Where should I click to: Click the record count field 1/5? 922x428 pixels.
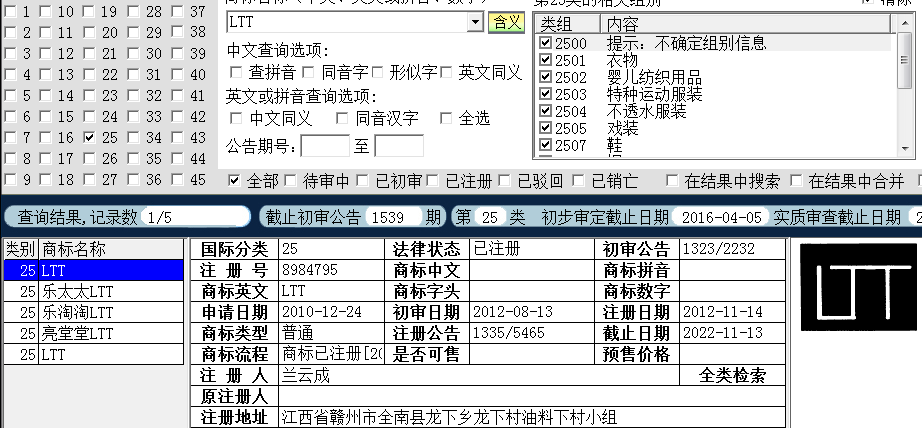196,218
